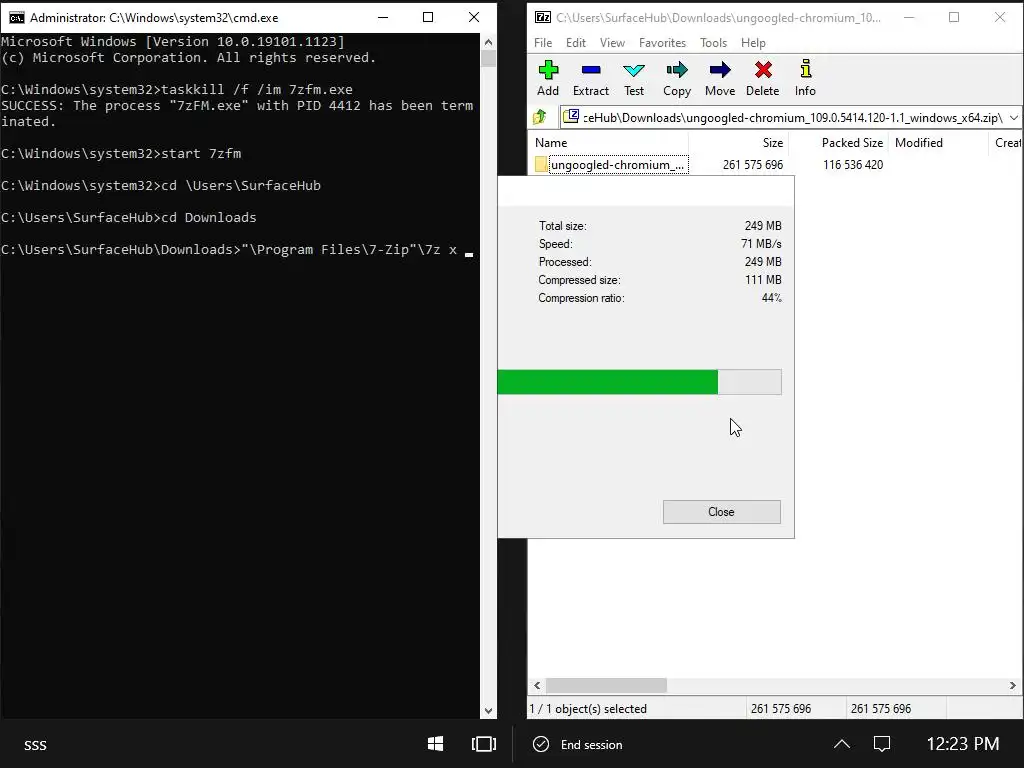1024x768 pixels.
Task: Open Task View in the taskbar
Action: [x=484, y=744]
